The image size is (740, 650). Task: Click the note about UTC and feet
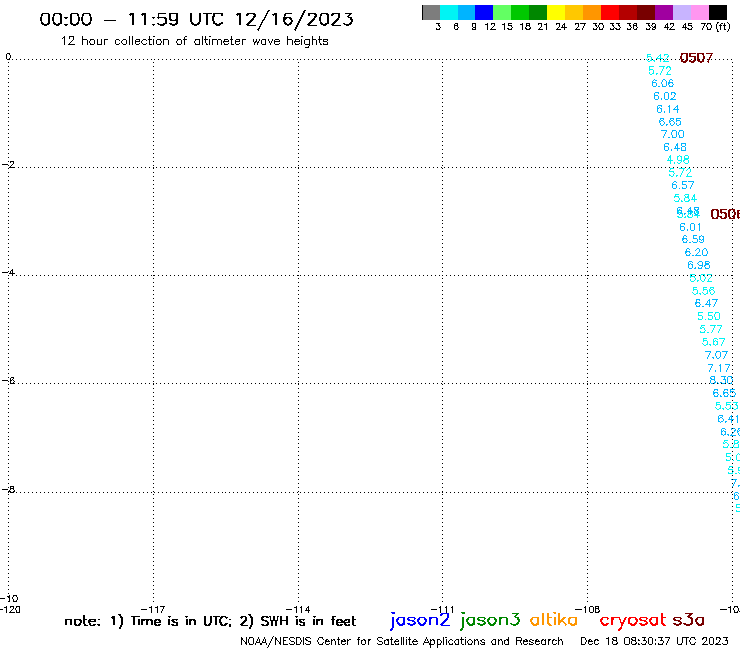pos(210,621)
